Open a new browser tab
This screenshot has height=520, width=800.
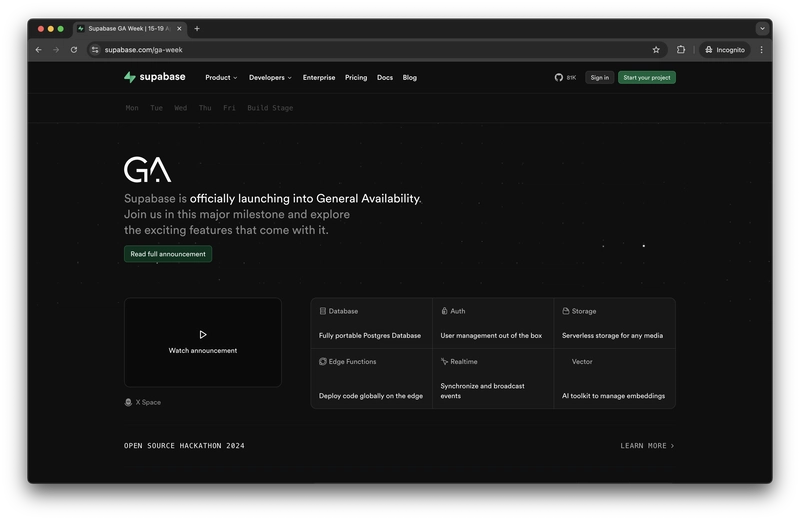(x=197, y=29)
